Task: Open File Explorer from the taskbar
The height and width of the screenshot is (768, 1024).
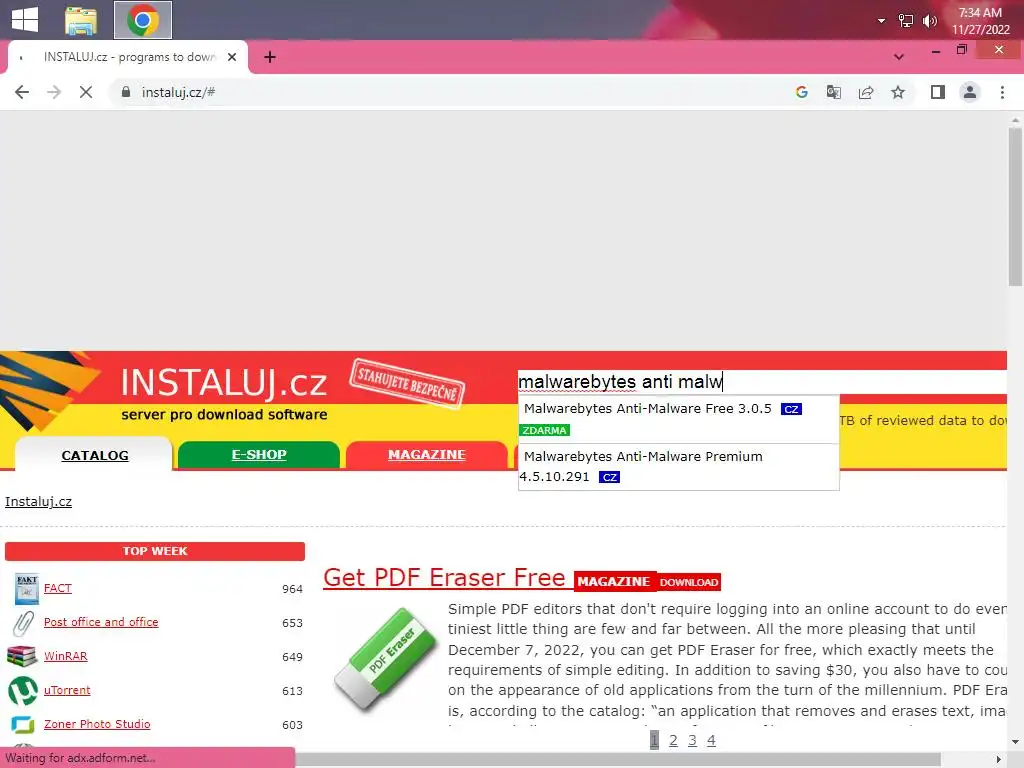Action: (x=81, y=20)
